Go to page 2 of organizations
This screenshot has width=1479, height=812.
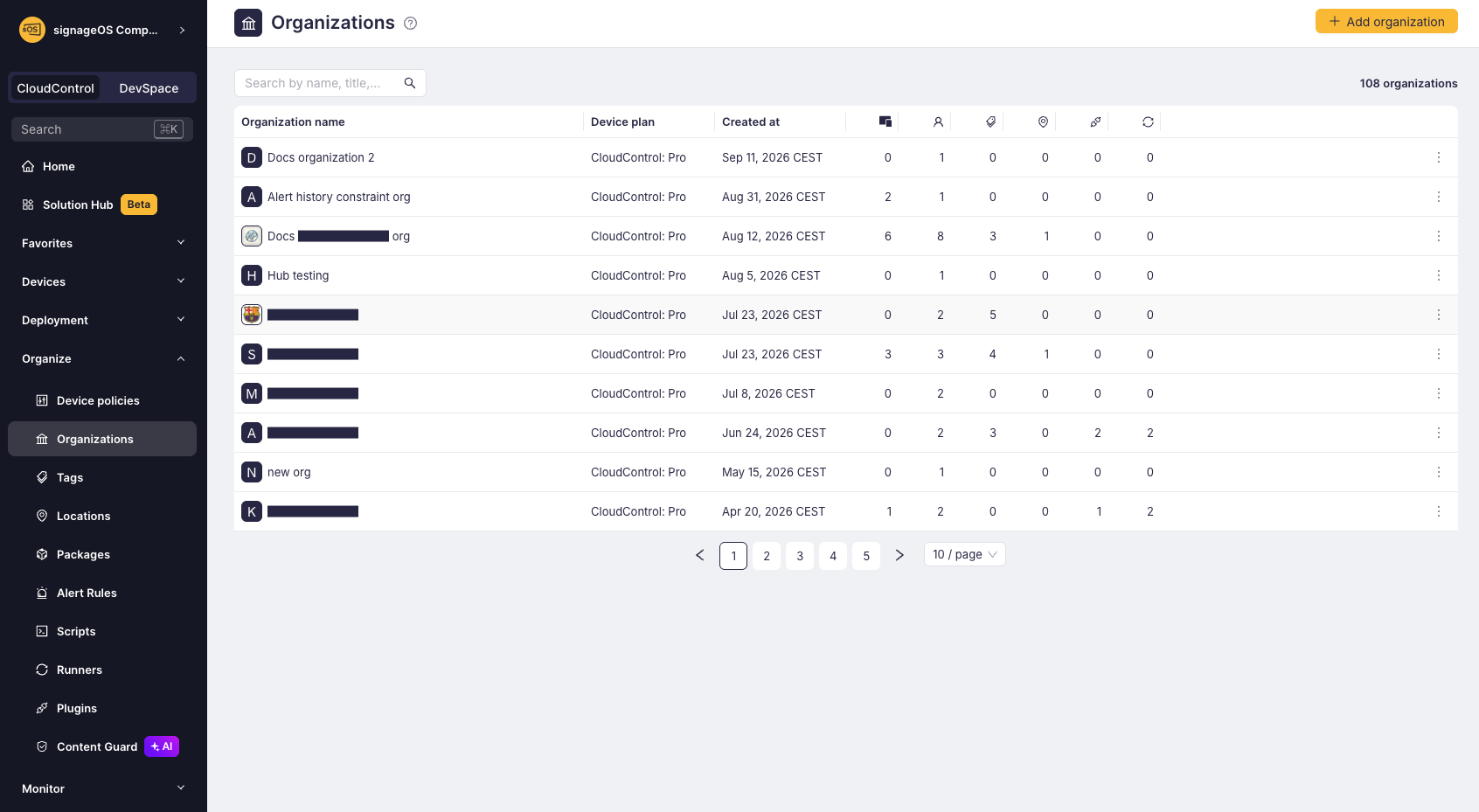coord(767,556)
